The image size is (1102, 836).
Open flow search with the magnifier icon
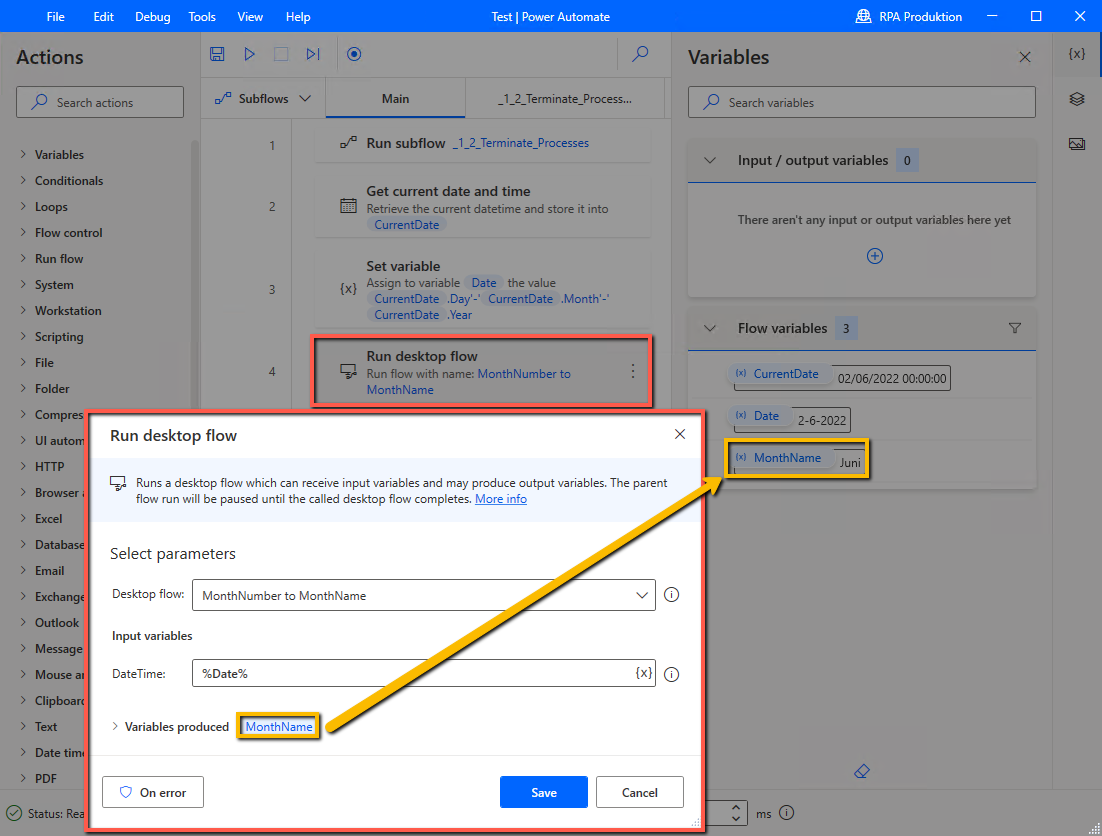click(640, 54)
